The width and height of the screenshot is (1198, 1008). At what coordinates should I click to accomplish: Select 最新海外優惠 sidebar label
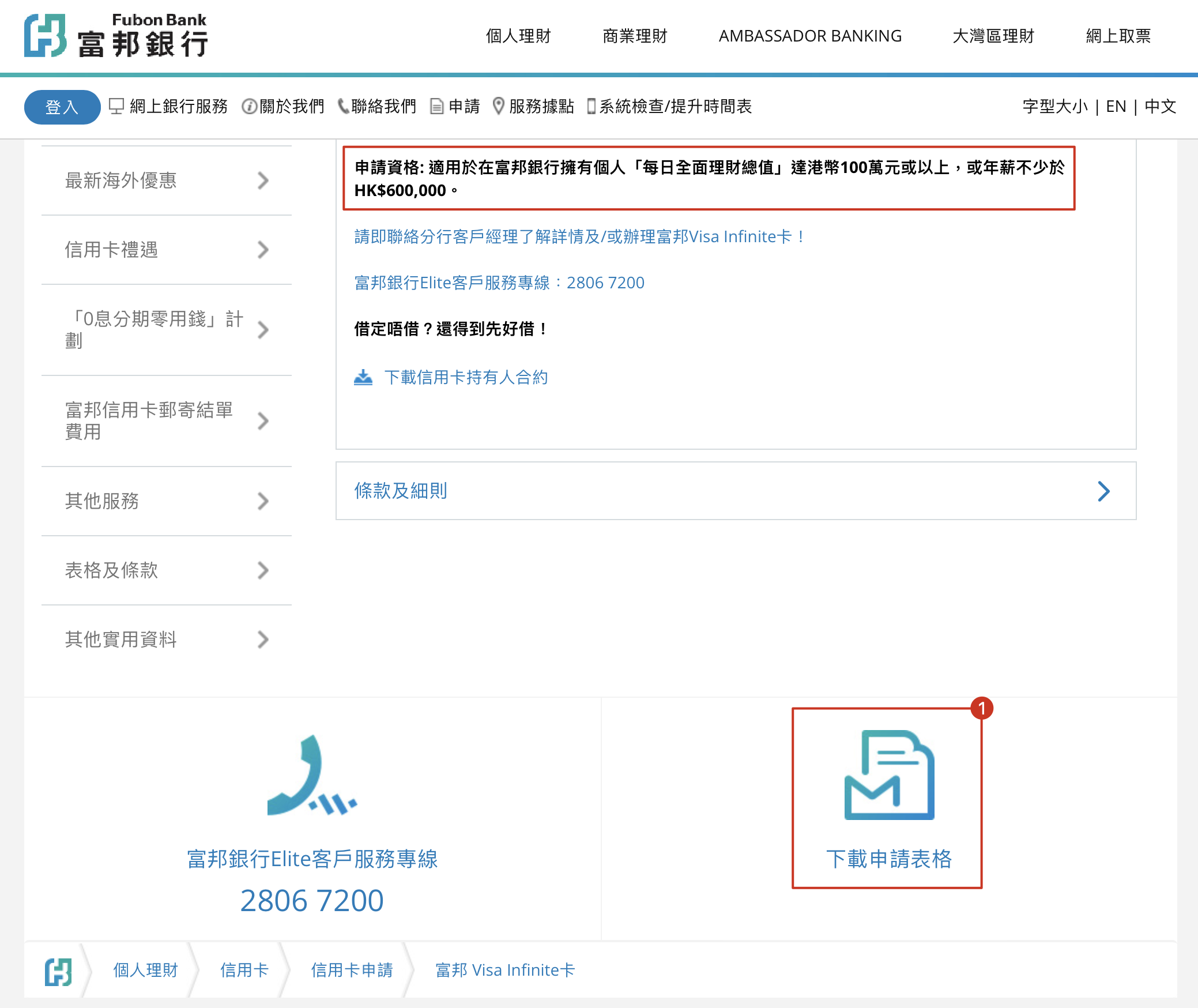120,180
